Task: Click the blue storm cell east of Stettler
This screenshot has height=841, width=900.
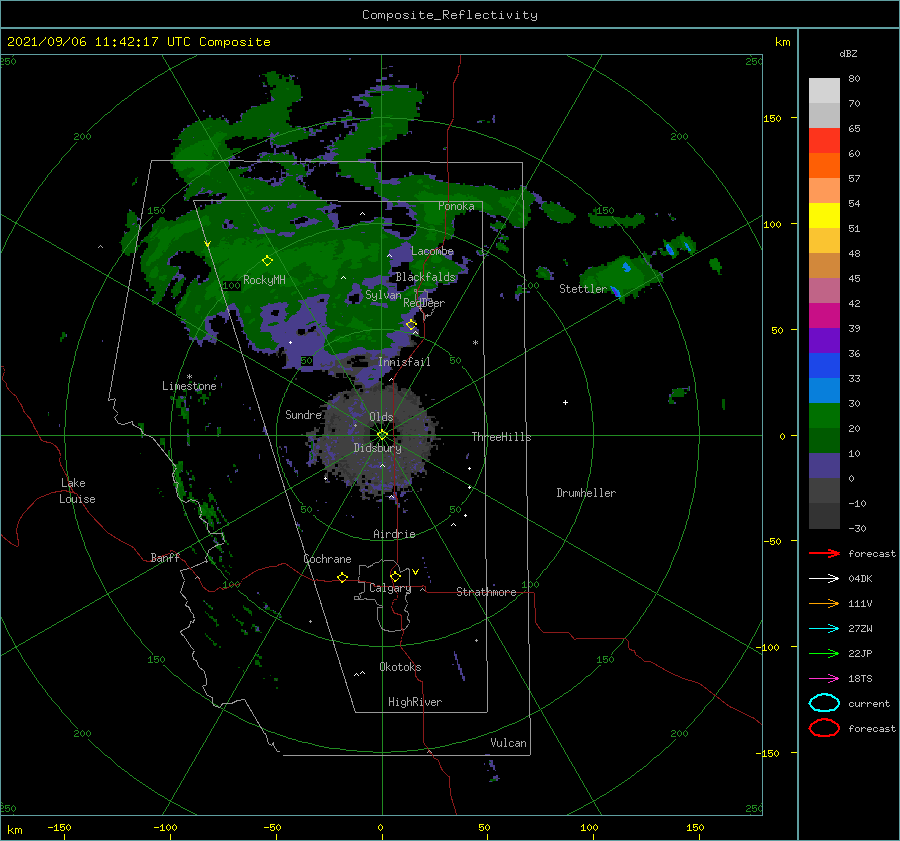Action: (626, 267)
